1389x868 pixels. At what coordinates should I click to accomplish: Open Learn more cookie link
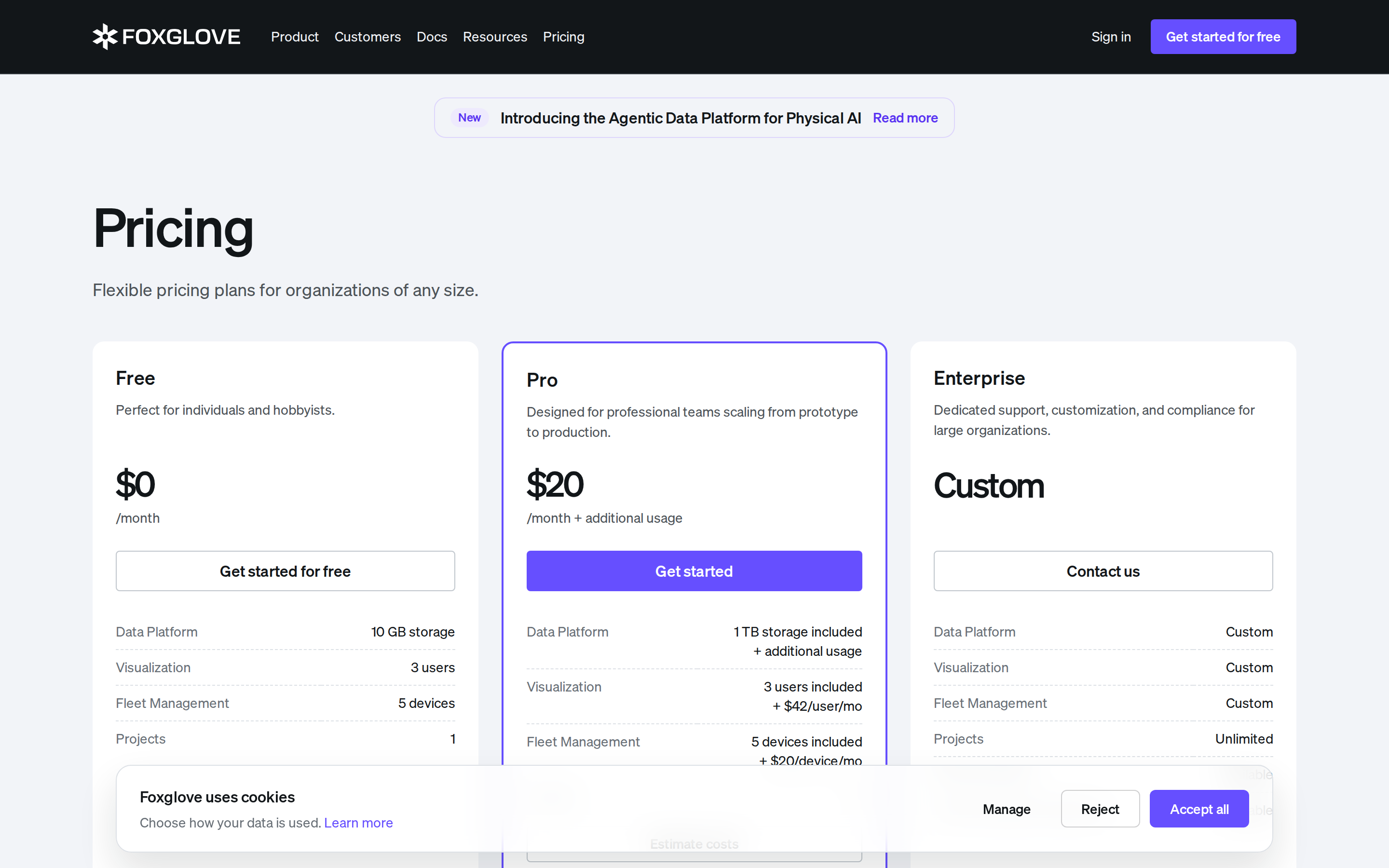358,823
